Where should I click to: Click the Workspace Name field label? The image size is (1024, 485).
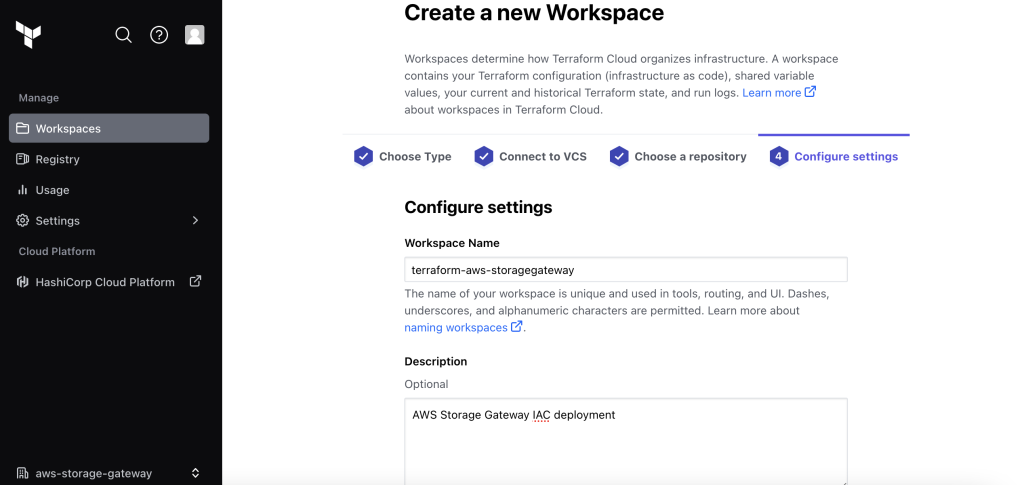[x=452, y=243]
